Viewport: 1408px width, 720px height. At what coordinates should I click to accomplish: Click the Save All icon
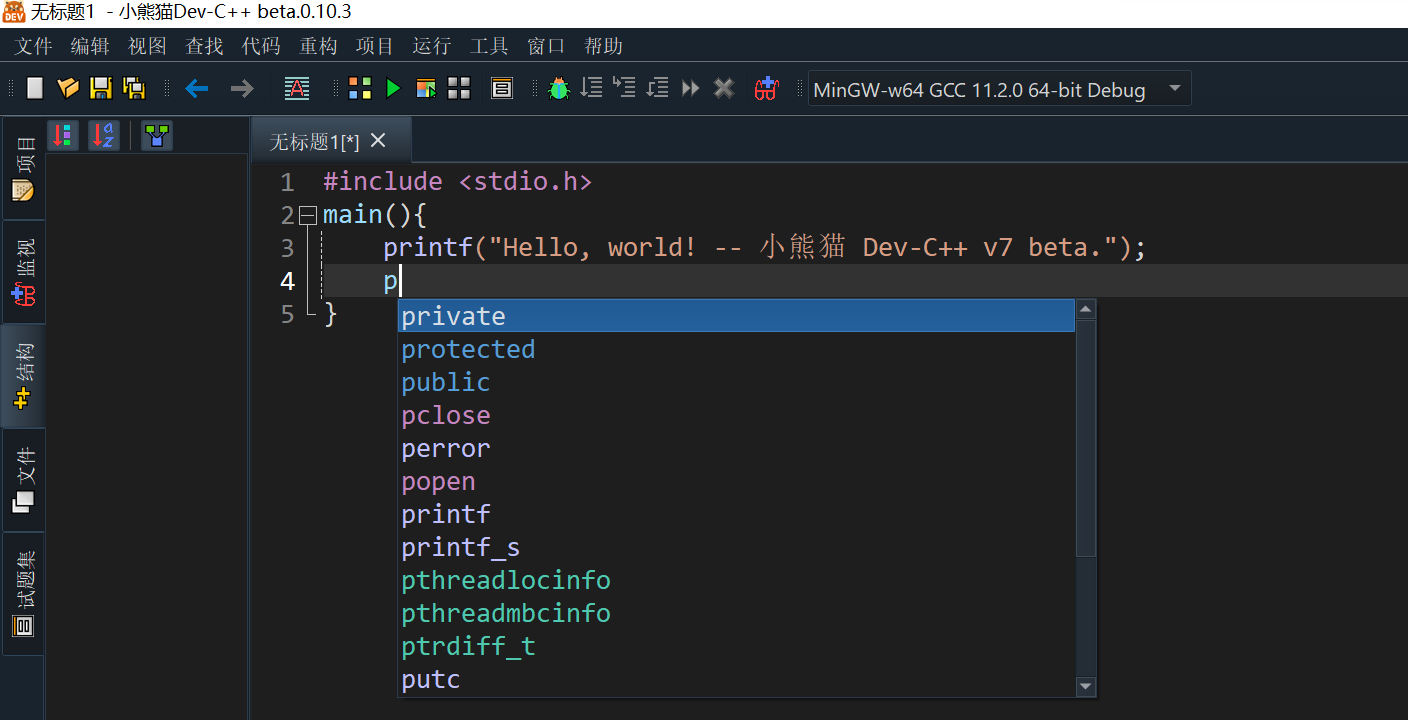point(134,89)
